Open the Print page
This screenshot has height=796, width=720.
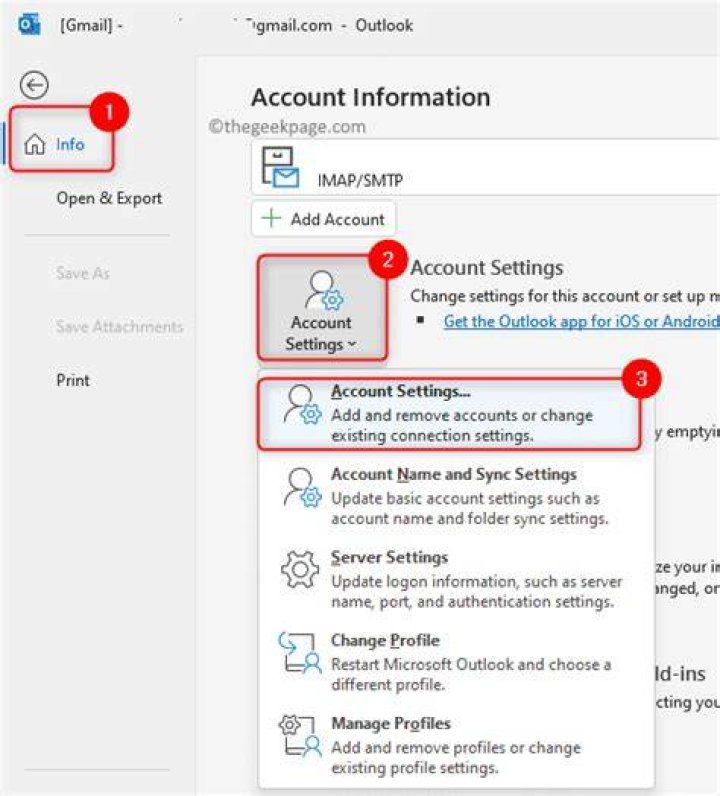pyautogui.click(x=73, y=380)
